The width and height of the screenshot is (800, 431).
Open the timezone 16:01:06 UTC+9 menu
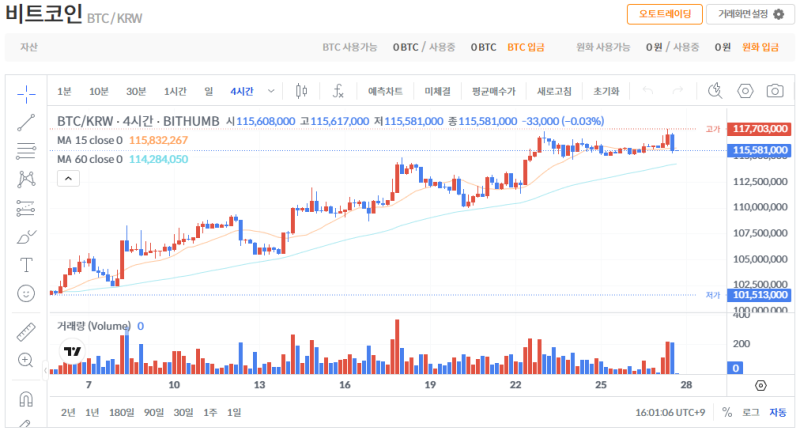coord(670,412)
